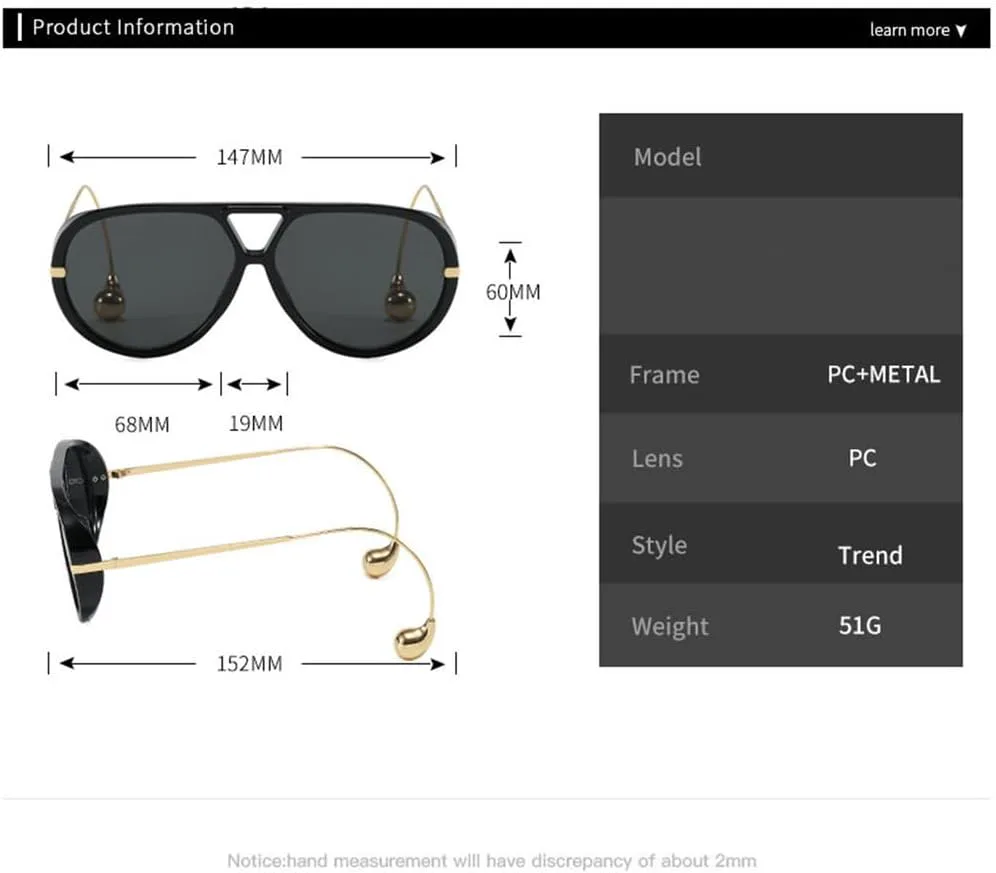The width and height of the screenshot is (996, 873).
Task: Click the 68MM lens width label
Action: click(142, 424)
